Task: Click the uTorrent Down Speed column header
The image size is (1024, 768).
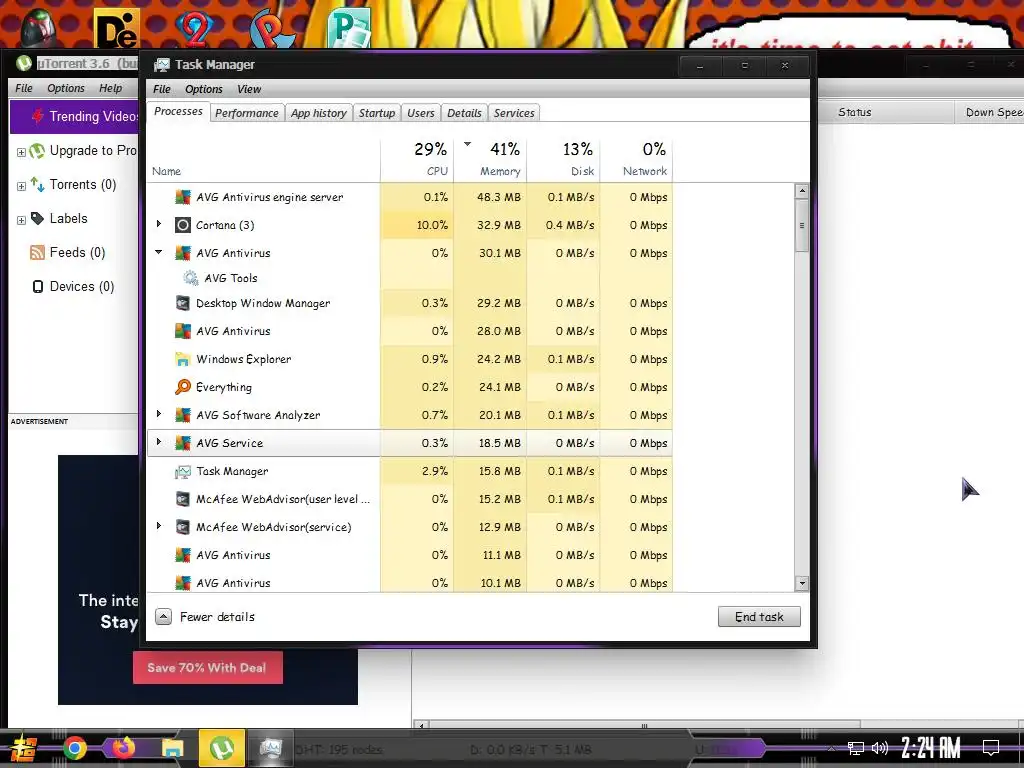Action: pyautogui.click(x=989, y=112)
